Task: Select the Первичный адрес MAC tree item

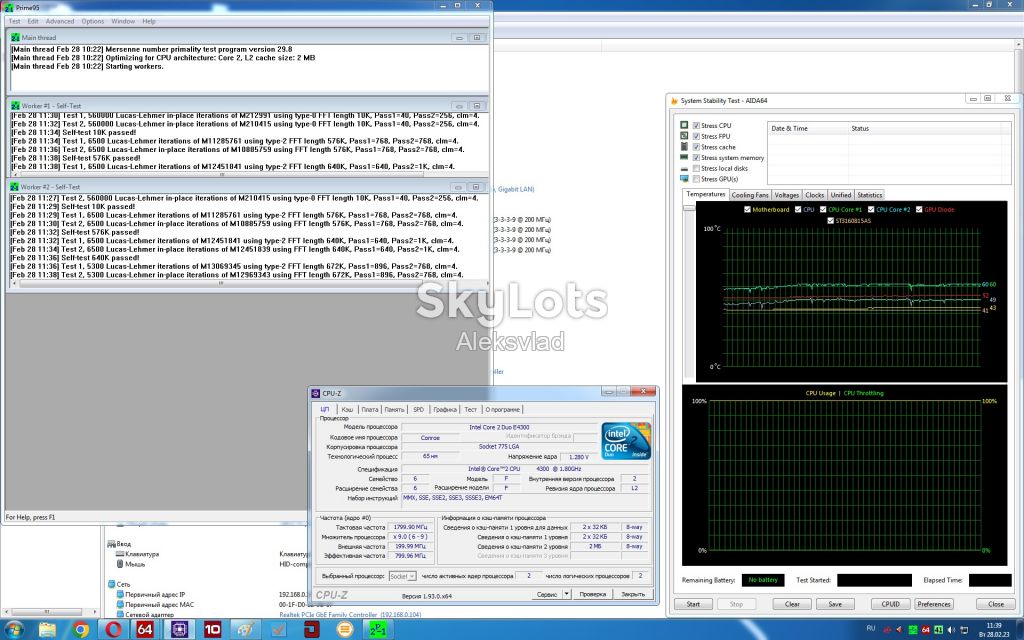Action: coord(159,604)
